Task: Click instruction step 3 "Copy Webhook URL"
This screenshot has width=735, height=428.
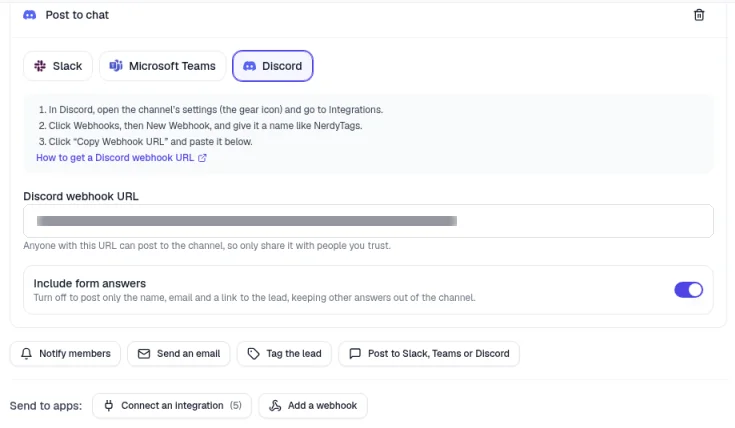Action: coord(146,142)
